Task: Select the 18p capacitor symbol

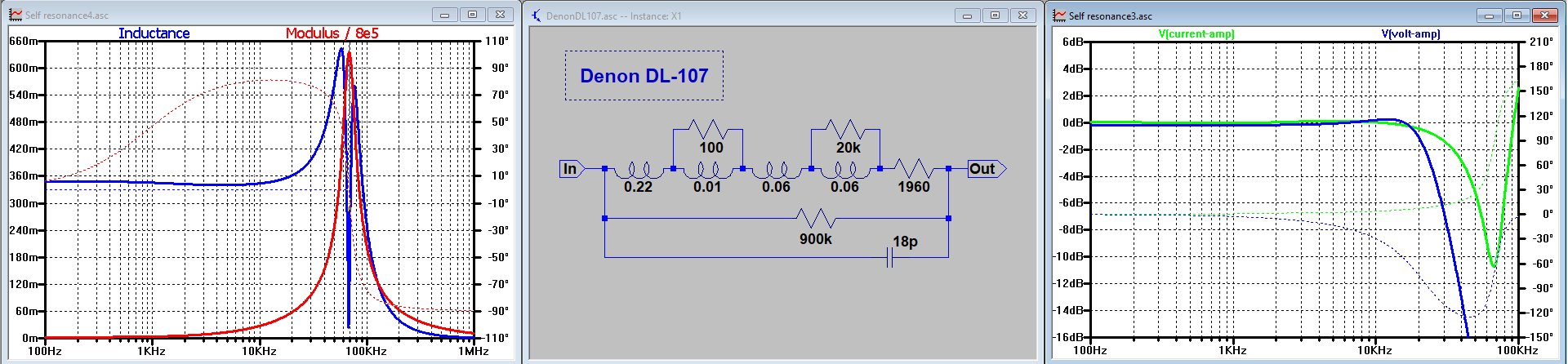Action: click(x=889, y=258)
